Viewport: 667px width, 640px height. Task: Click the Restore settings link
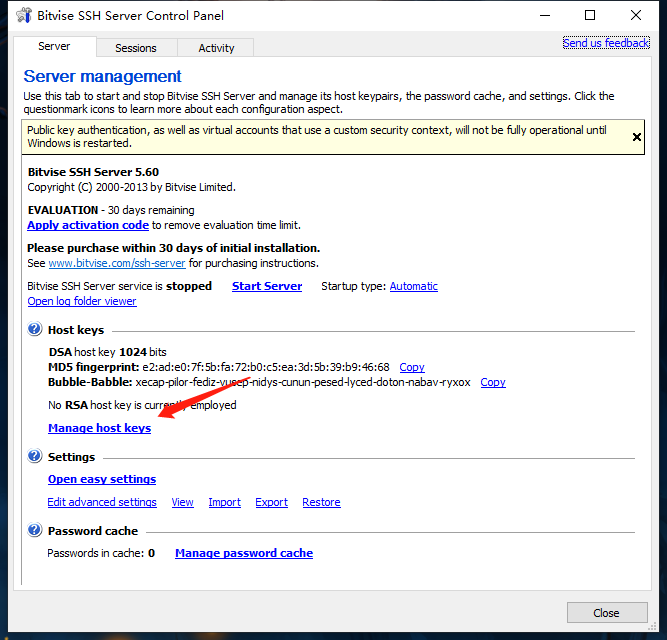(321, 502)
